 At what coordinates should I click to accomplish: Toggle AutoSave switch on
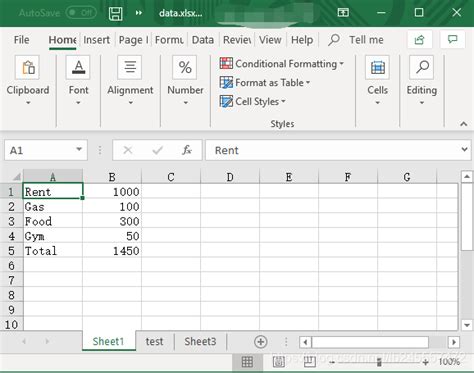(x=81, y=13)
